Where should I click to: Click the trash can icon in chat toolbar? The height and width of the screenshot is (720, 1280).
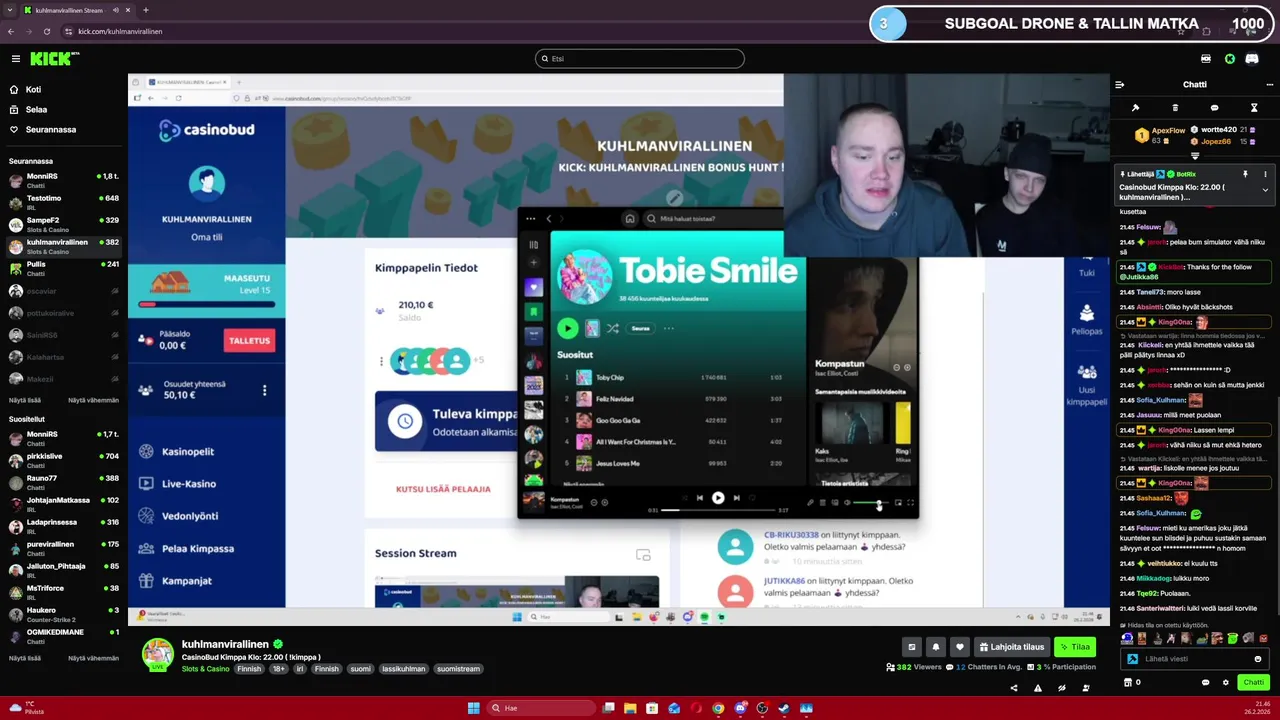[1175, 108]
